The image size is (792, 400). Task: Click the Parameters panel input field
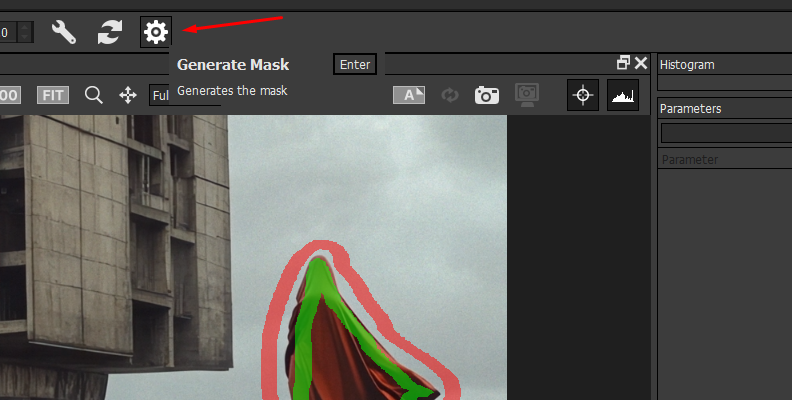[726, 133]
